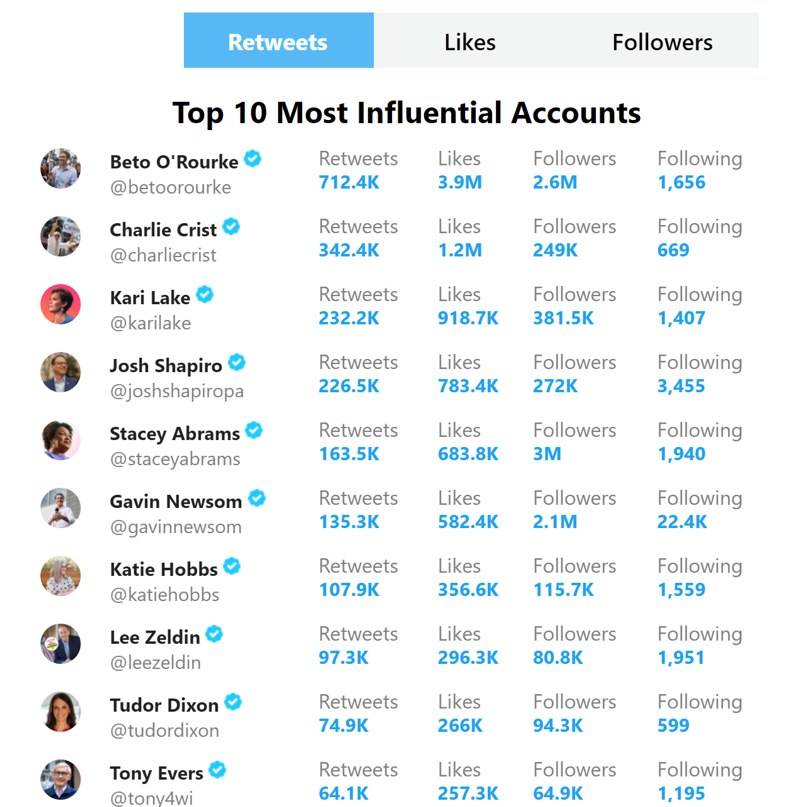Click Tudor Dixon's verified checkmark badge
785x807 pixels.
[233, 702]
